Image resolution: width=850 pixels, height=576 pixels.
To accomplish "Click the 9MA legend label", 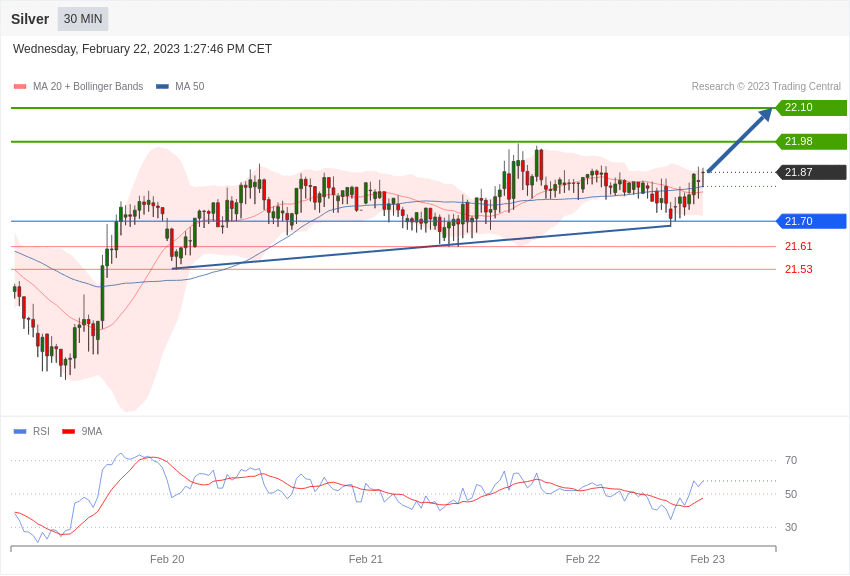I will pyautogui.click(x=92, y=431).
